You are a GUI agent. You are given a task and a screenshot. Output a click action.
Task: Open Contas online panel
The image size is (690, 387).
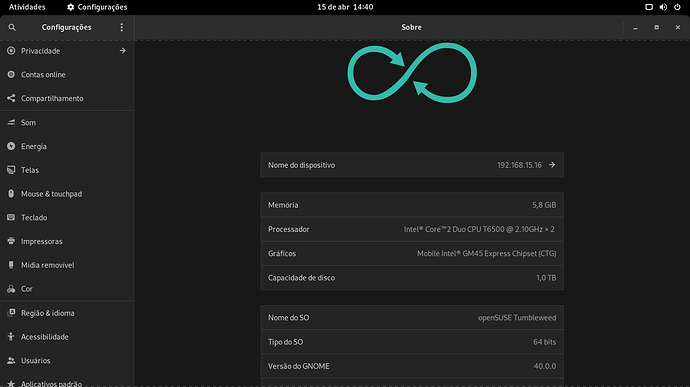(67, 74)
